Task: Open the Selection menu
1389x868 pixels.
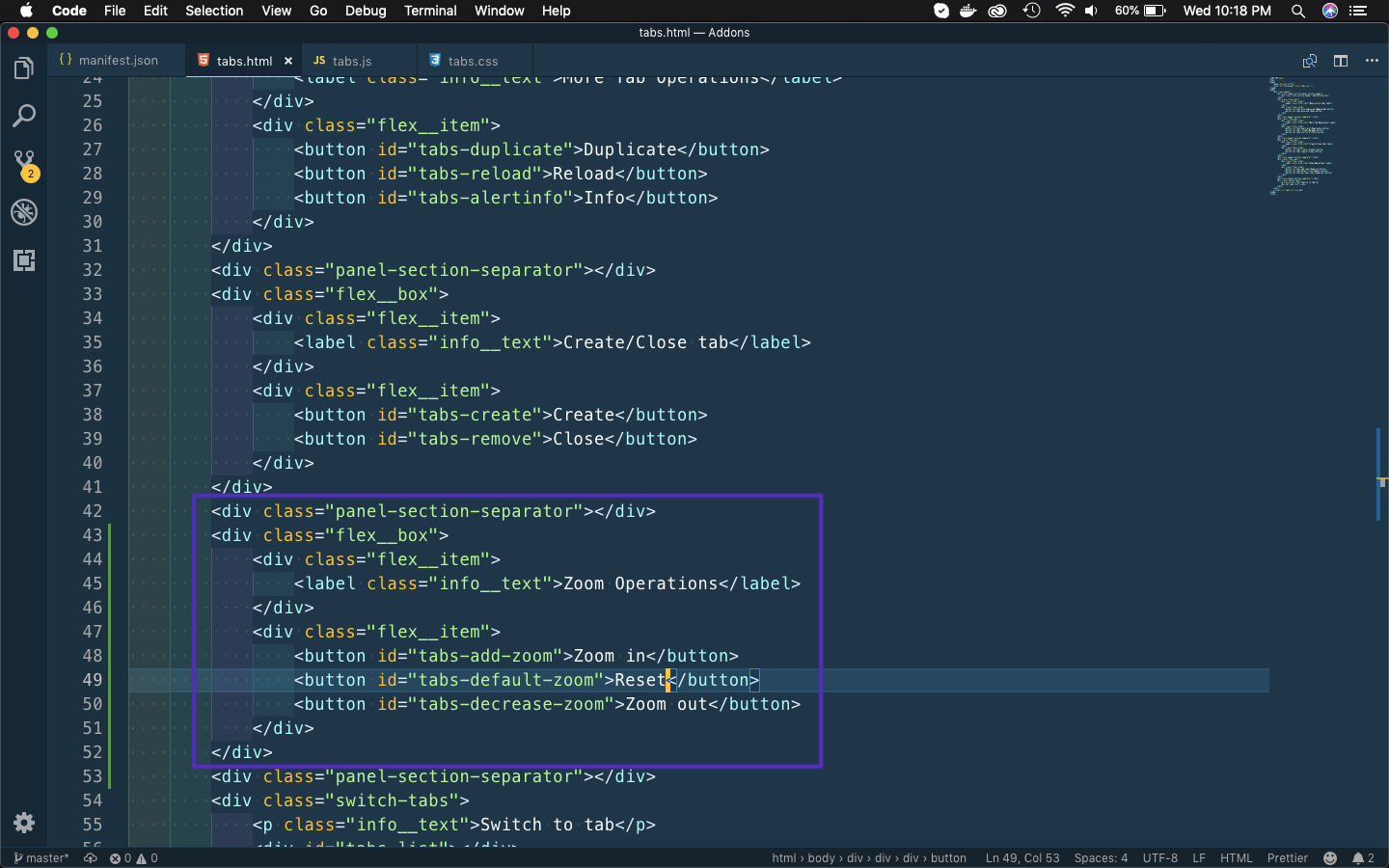Action: point(214,11)
